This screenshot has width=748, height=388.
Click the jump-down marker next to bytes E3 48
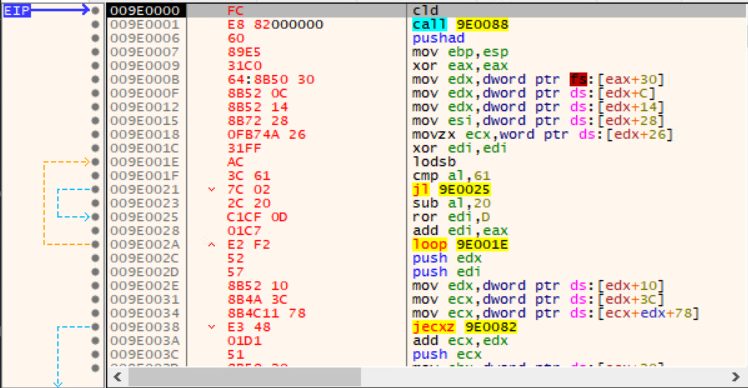click(x=212, y=327)
